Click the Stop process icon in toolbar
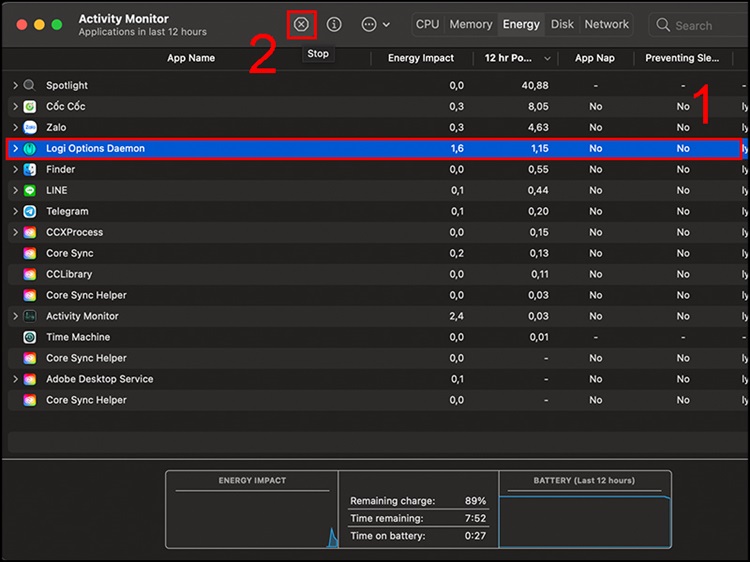The height and width of the screenshot is (562, 750). point(301,24)
